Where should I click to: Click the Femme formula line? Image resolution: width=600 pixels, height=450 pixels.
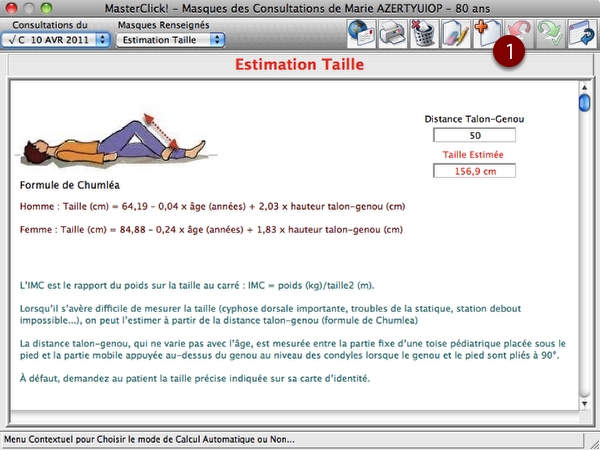click(211, 230)
